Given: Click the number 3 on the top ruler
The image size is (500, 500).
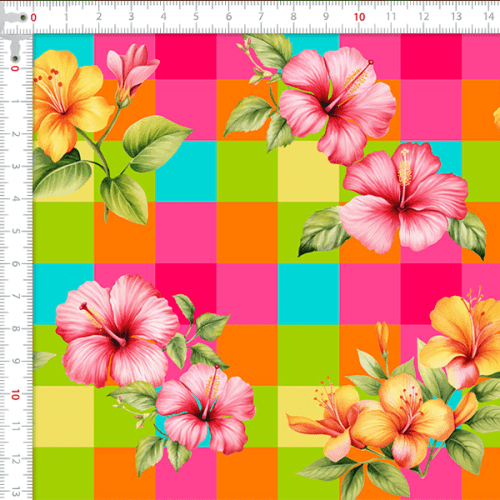Looking at the screenshot, I should pyautogui.click(x=131, y=16).
